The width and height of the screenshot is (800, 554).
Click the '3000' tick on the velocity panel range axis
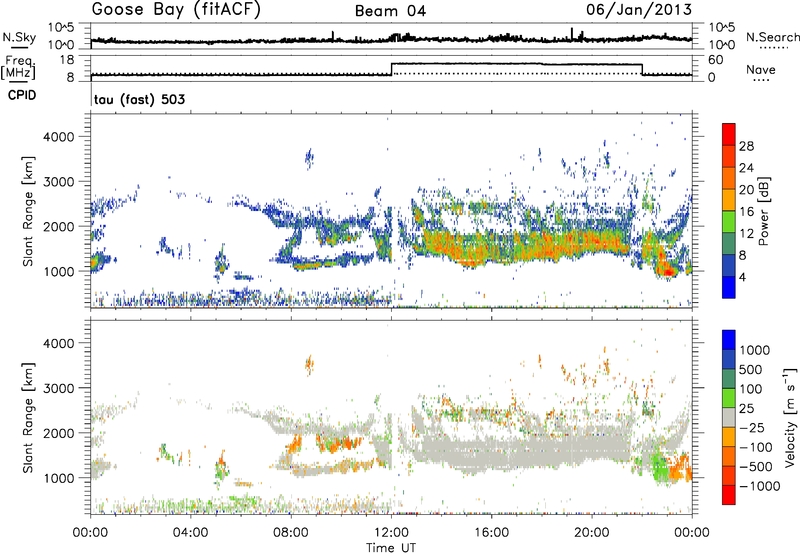[x=59, y=388]
